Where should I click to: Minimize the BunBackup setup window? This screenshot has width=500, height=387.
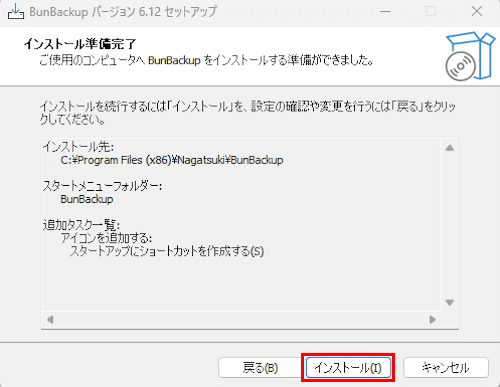pos(385,12)
